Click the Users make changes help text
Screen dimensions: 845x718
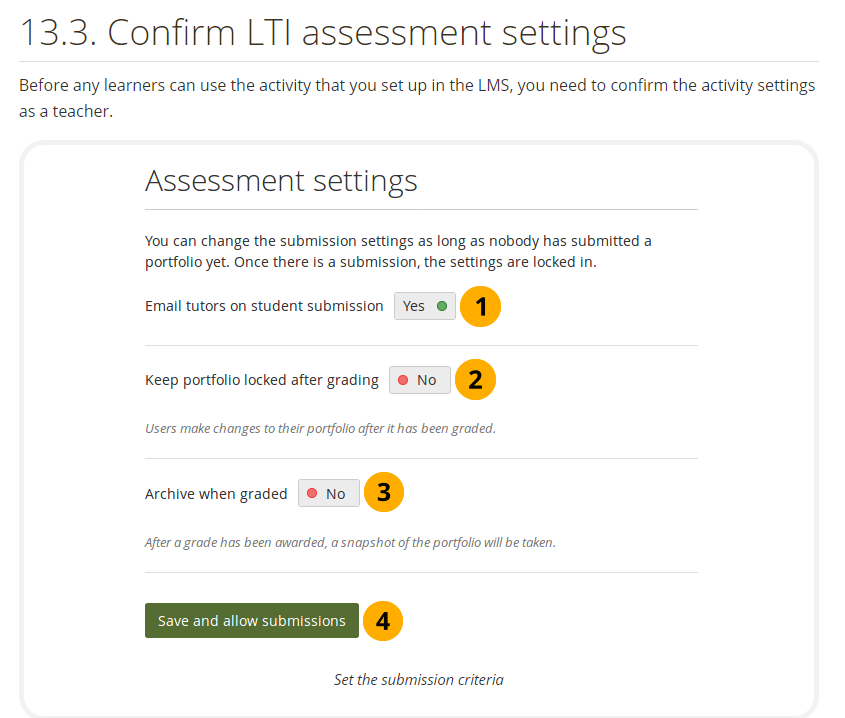[x=320, y=429]
